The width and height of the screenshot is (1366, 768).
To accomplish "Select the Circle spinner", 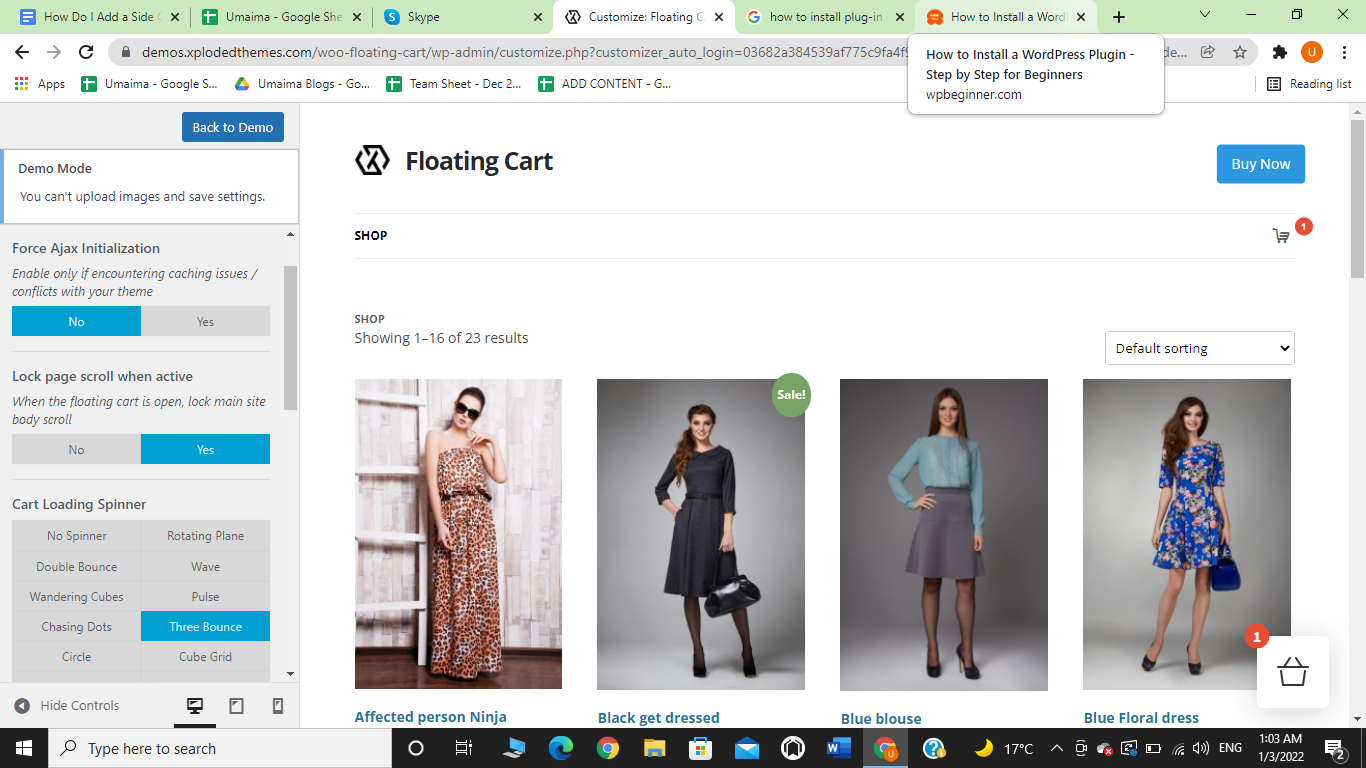I will [76, 656].
